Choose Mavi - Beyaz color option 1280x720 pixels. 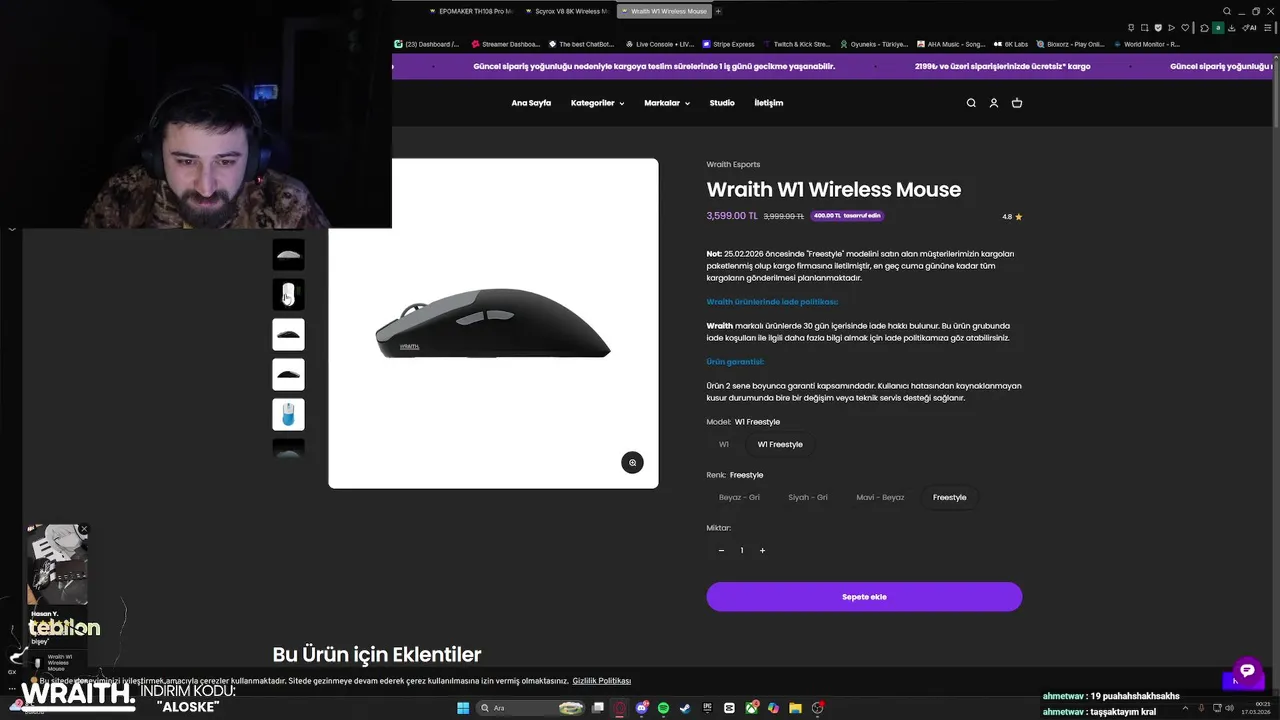(x=880, y=497)
